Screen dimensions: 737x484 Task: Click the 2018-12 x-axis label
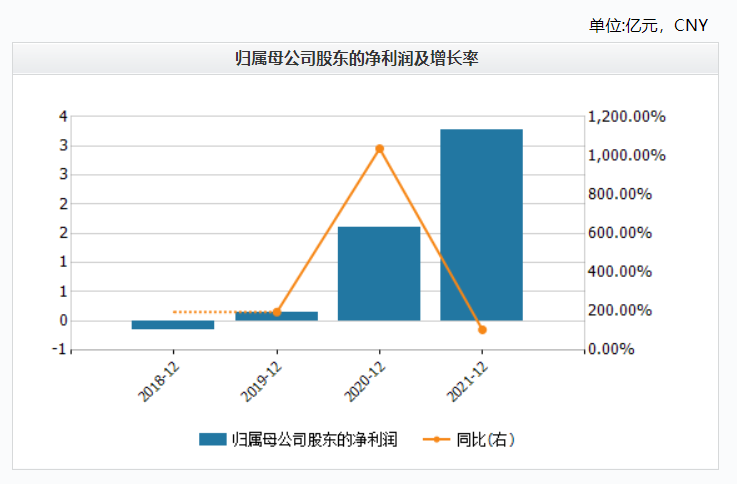160,380
